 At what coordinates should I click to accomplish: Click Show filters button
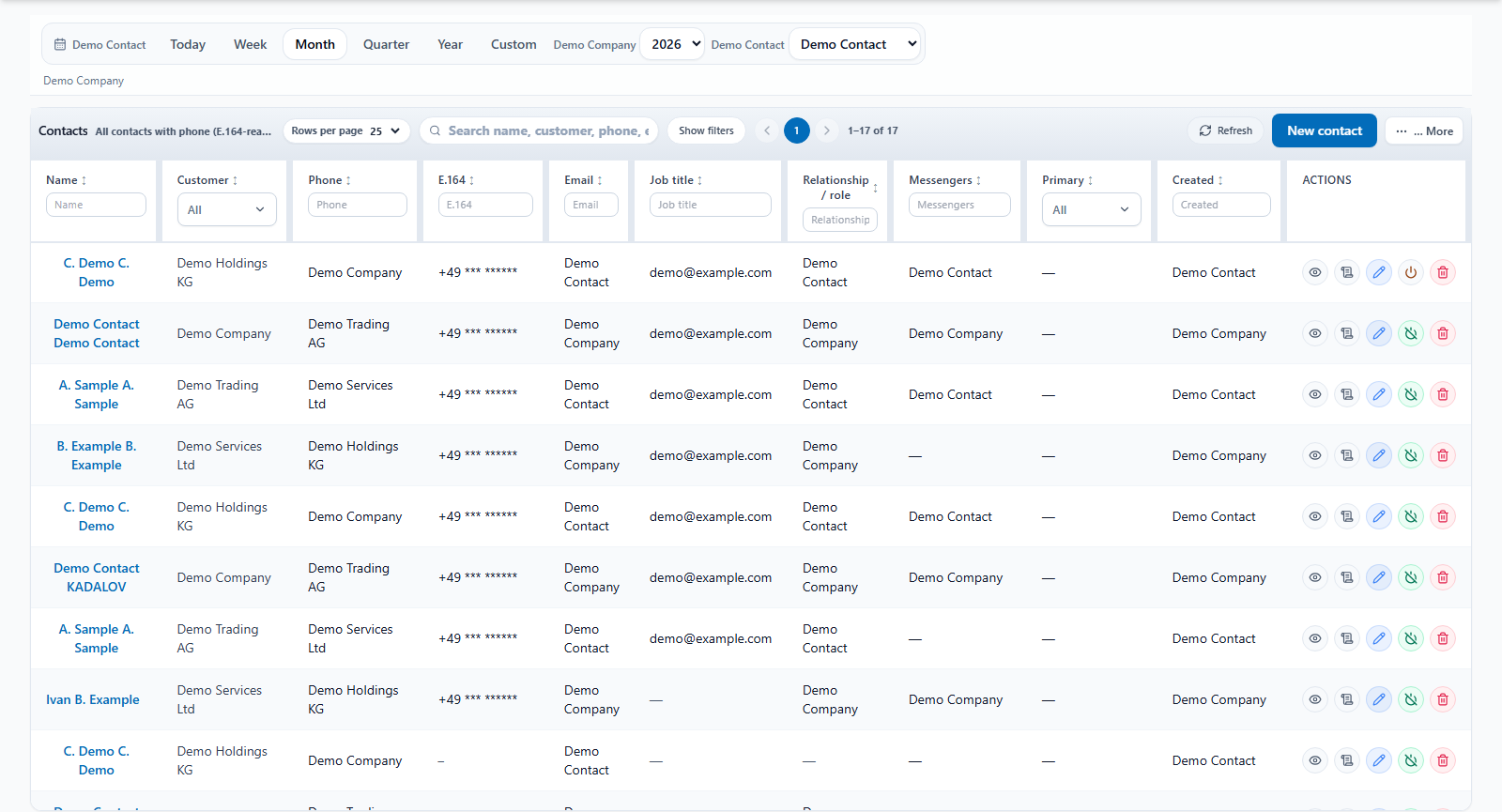[x=706, y=130]
